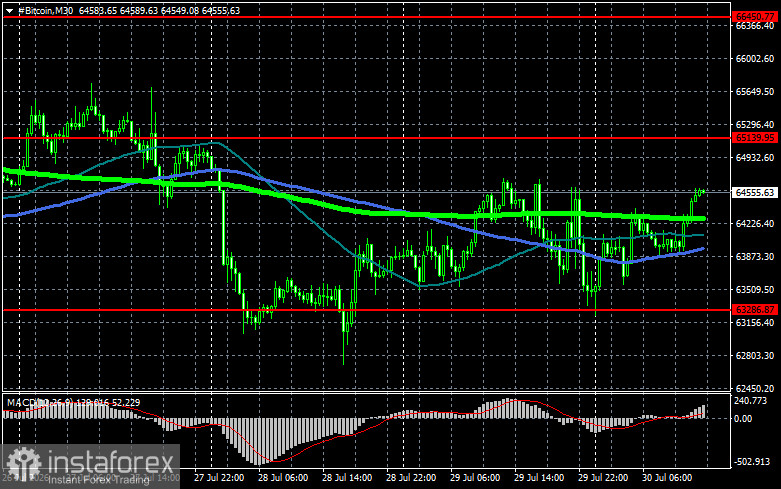Click the 28 Jul 14:00 time label
The image size is (781, 489).
point(347,478)
